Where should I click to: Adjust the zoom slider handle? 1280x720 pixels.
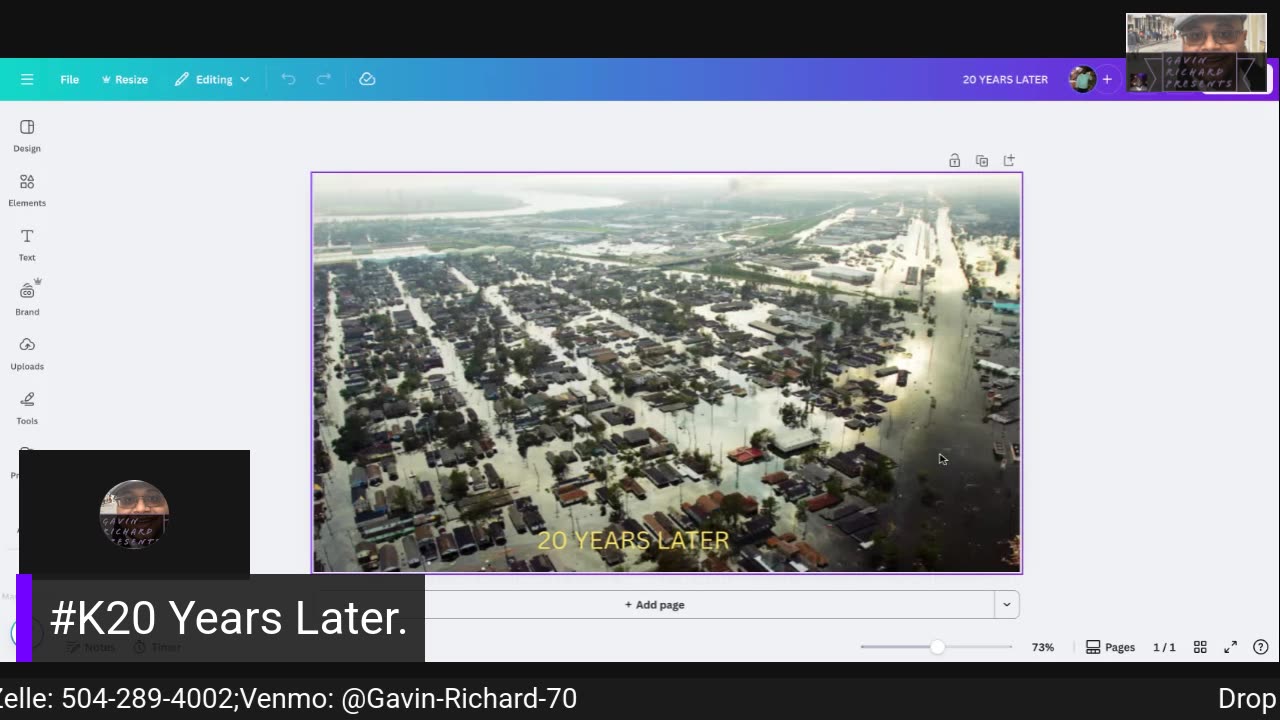937,647
